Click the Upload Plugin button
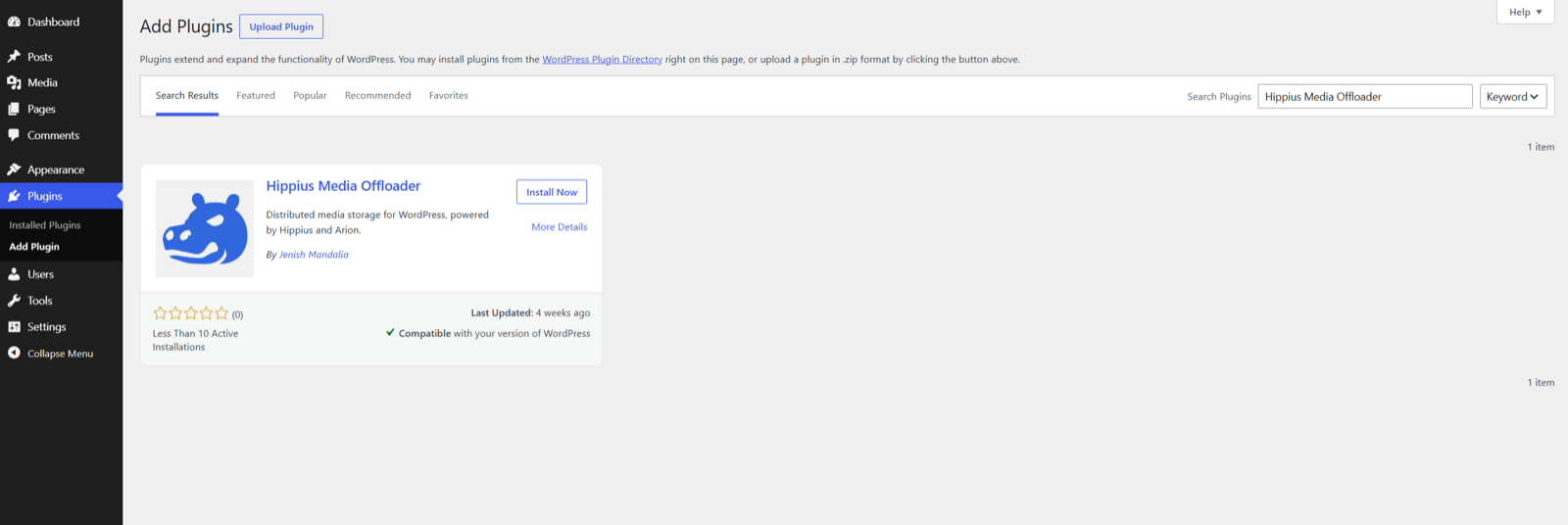The width and height of the screenshot is (1568, 525). [281, 26]
